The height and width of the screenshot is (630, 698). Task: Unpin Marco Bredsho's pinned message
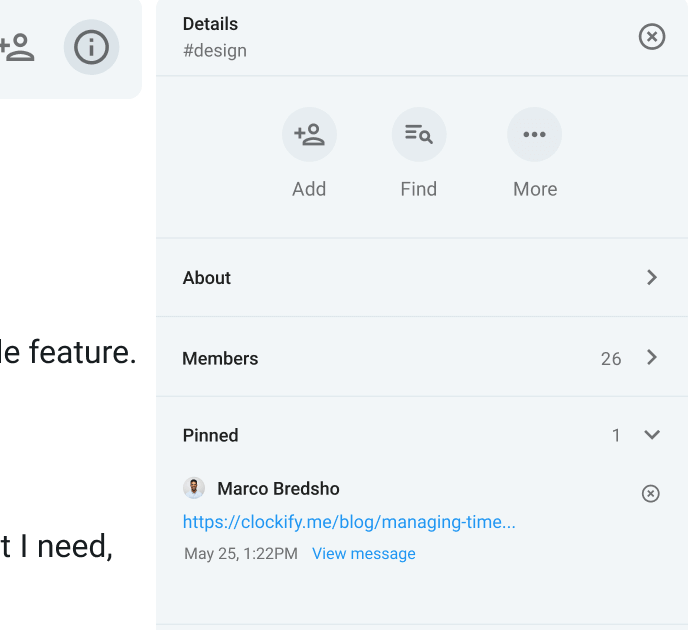coord(650,493)
